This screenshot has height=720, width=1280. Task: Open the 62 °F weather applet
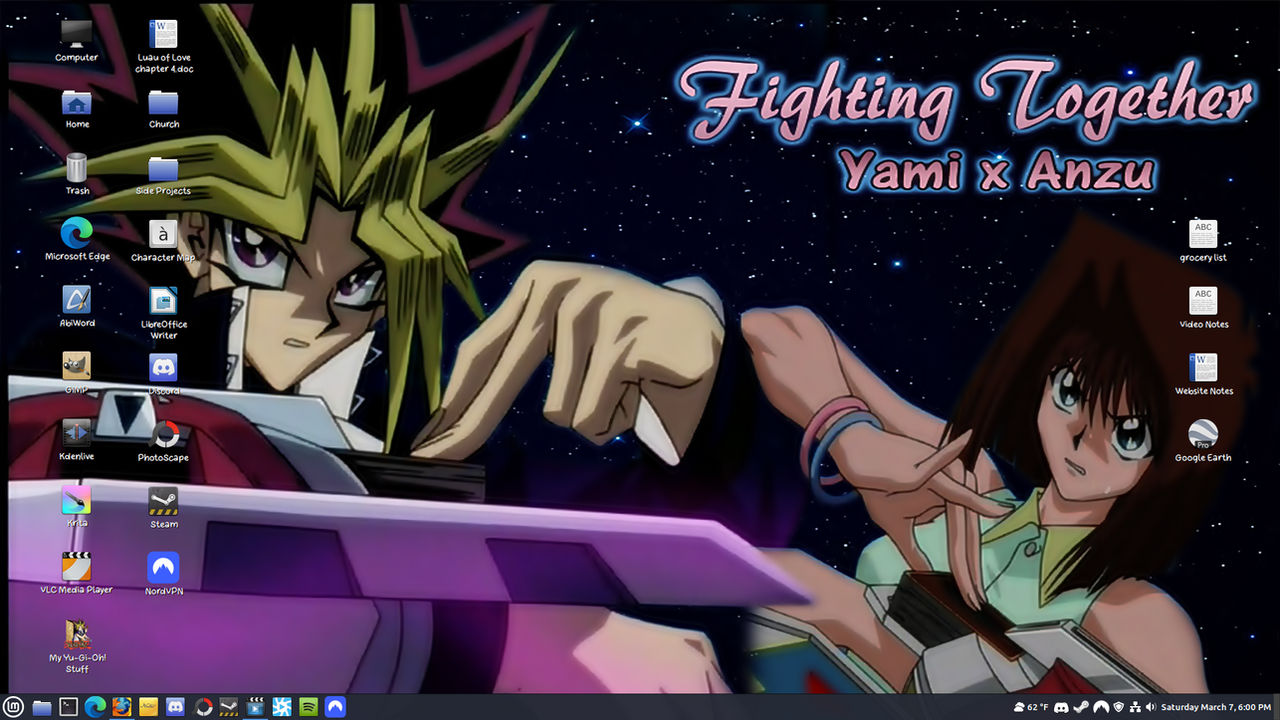pos(1031,707)
